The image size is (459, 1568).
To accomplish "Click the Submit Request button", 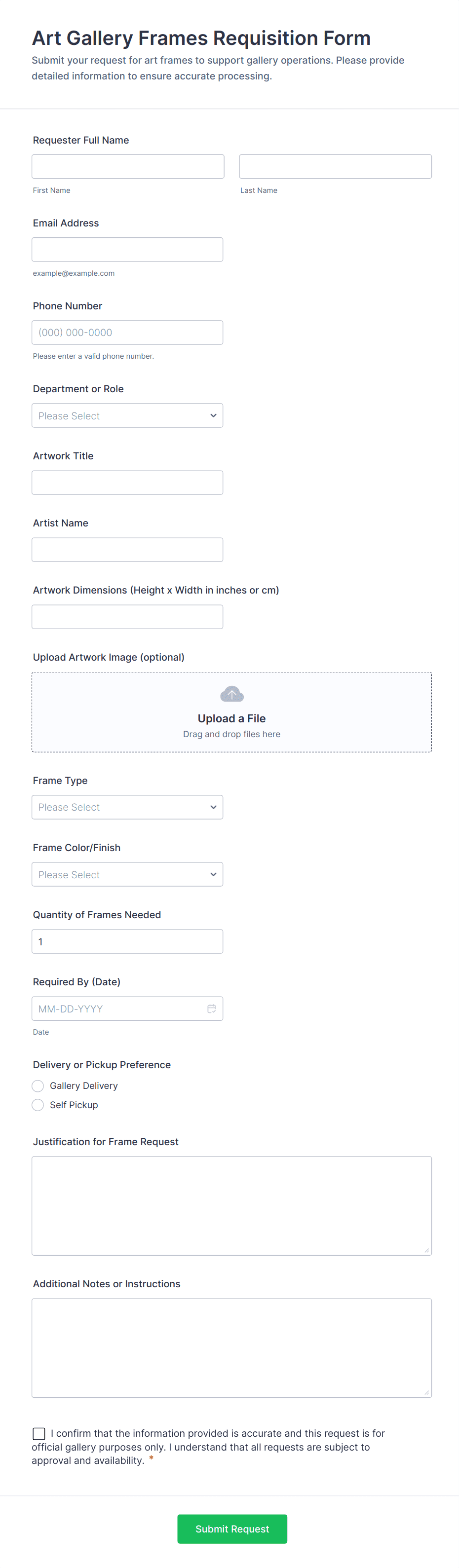I will pos(232,1529).
